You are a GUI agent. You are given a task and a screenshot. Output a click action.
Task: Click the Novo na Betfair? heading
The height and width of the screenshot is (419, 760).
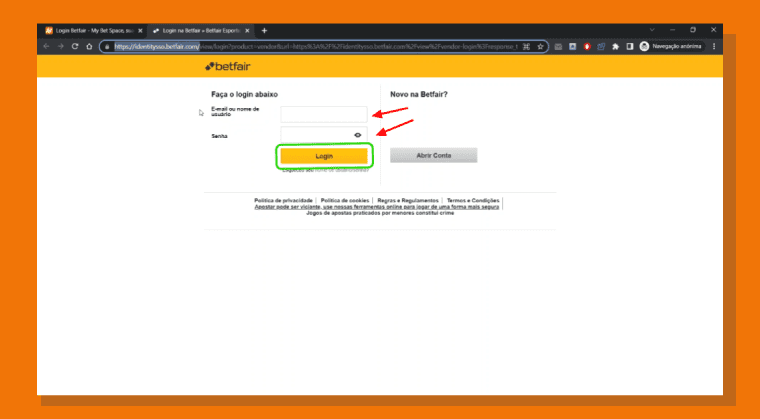(x=419, y=95)
